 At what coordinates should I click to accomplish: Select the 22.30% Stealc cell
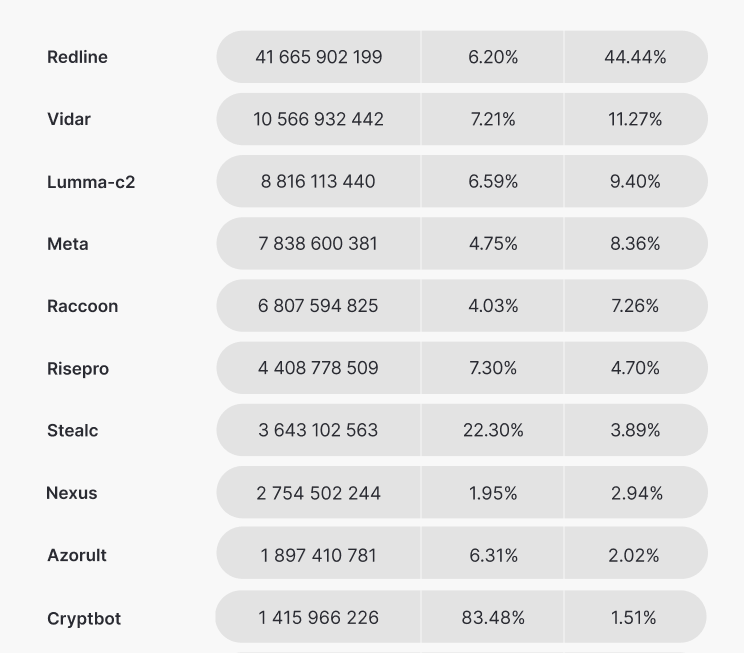[x=493, y=430]
